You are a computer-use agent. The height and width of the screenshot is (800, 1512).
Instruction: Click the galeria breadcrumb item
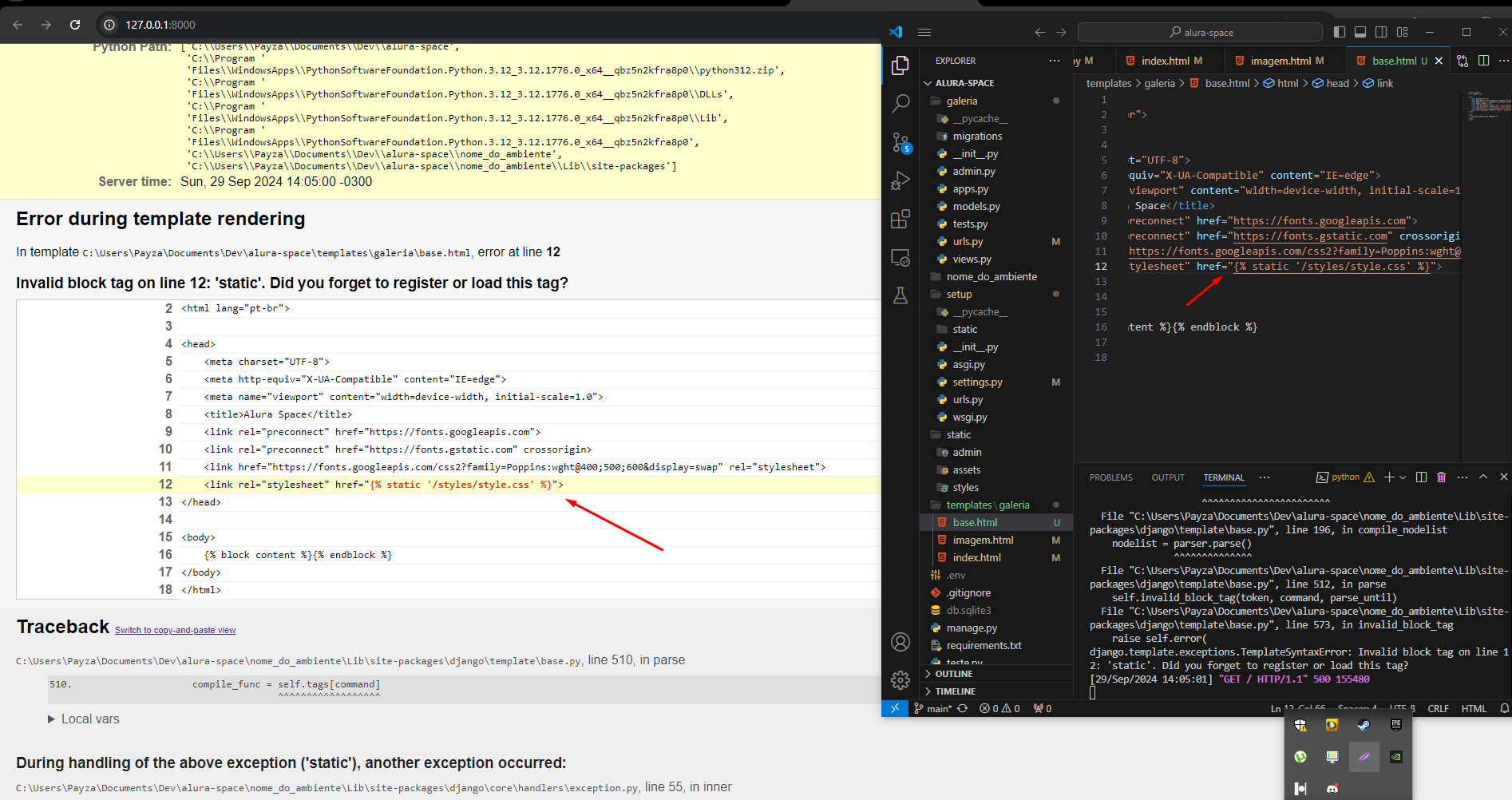tap(1159, 83)
